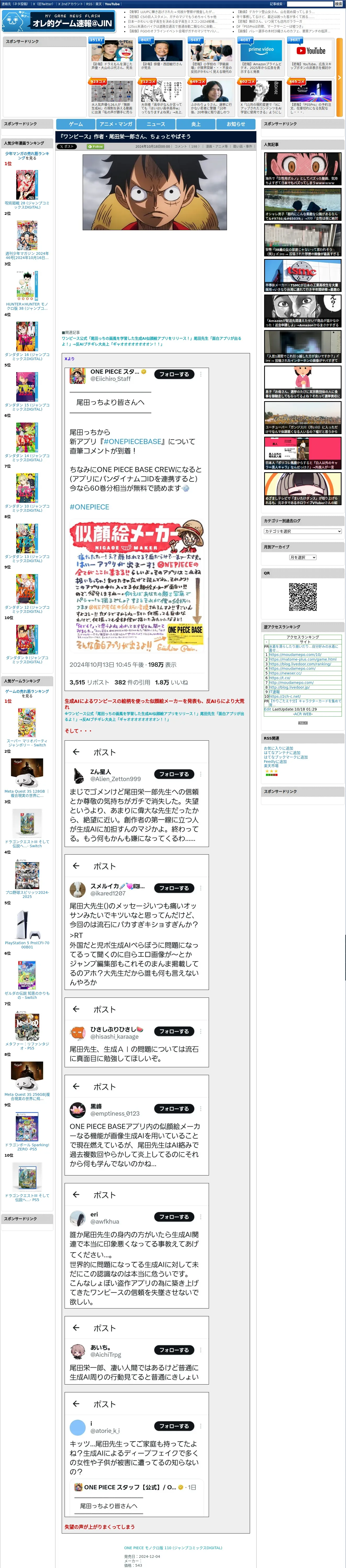Screen dimensions: 346x1568
Task: Click the 似顔絵メーカー handwritten image in tweet
Action: click(x=137, y=586)
